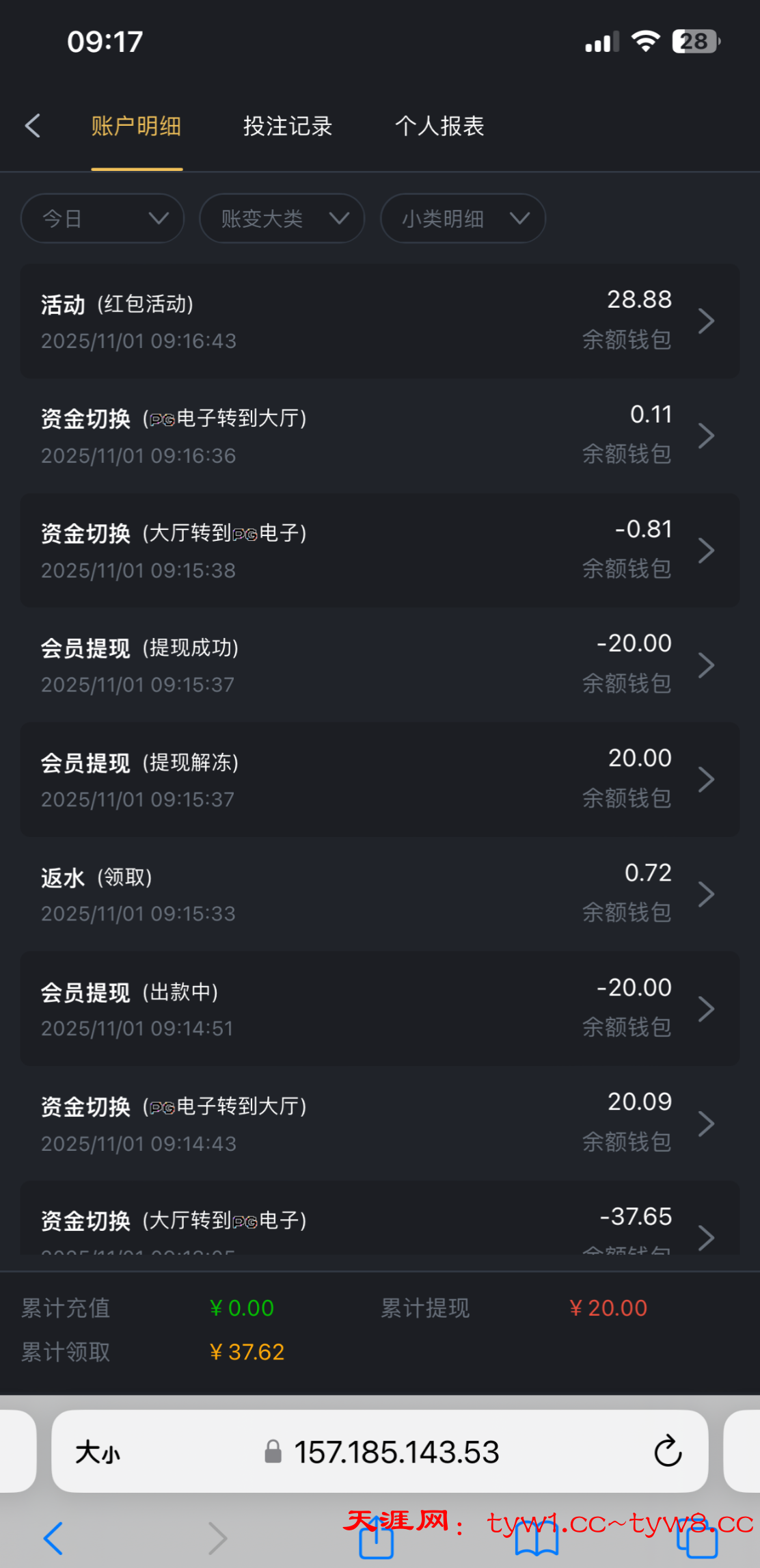
Task: Tap the 157.185.143.53 address bar
Action: click(x=396, y=1452)
